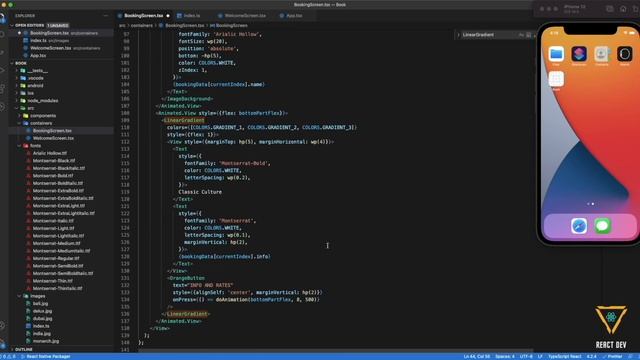Click the 'Classic Culture' text on line 119

200,192
